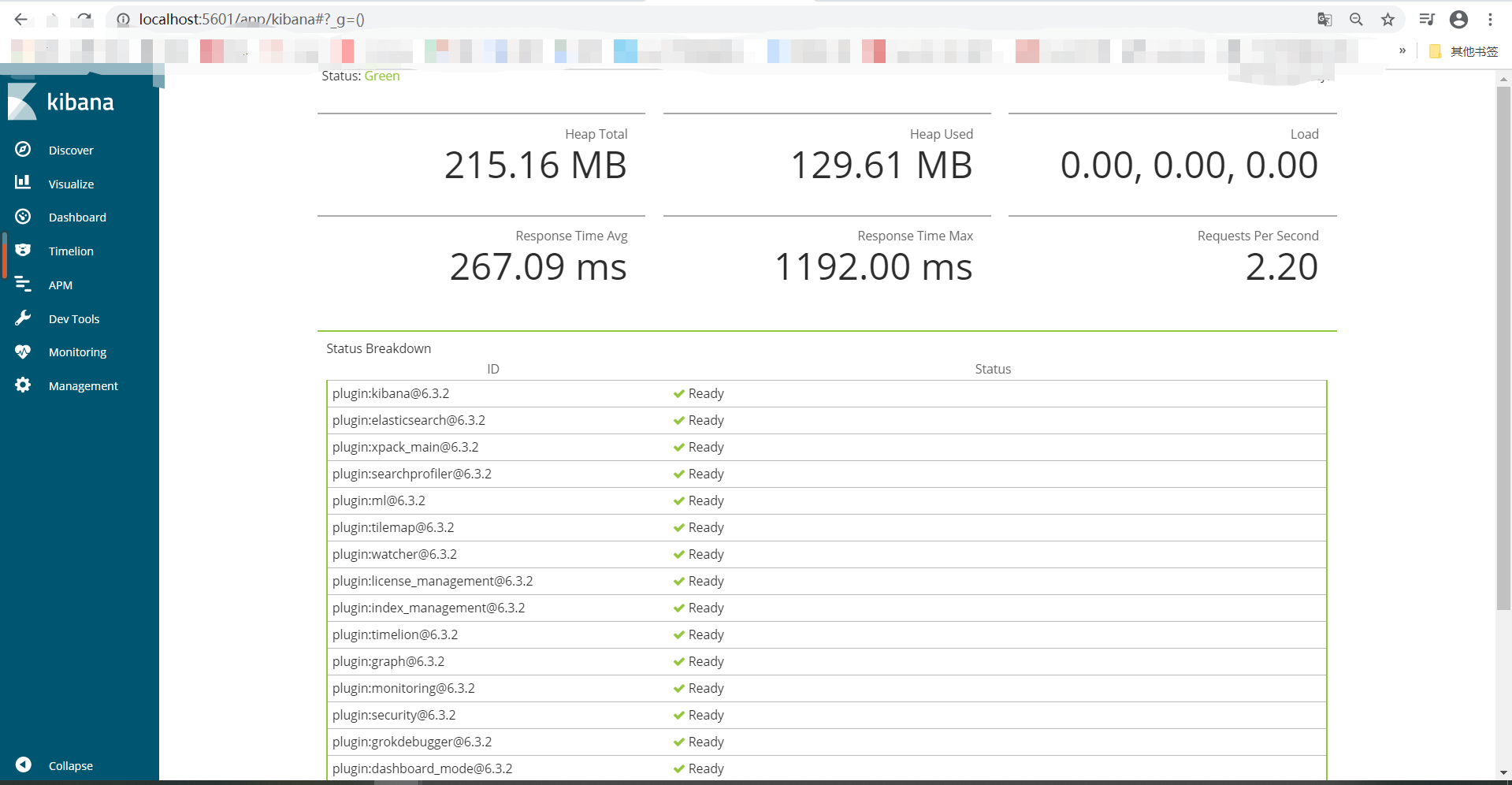Screen dimensions: 1512x785
Task: Click the plugin:watcher@6.3.2 row
Action: coord(827,555)
